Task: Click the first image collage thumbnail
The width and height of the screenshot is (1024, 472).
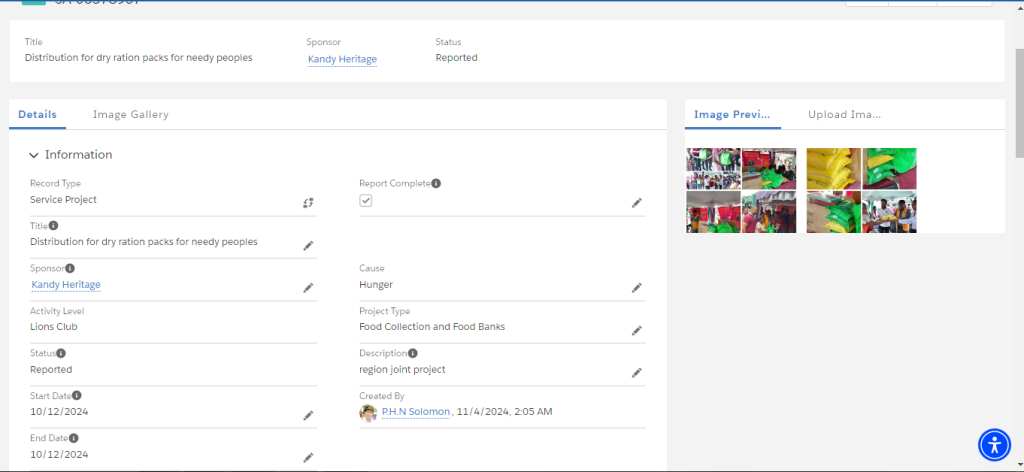Action: pyautogui.click(x=741, y=190)
